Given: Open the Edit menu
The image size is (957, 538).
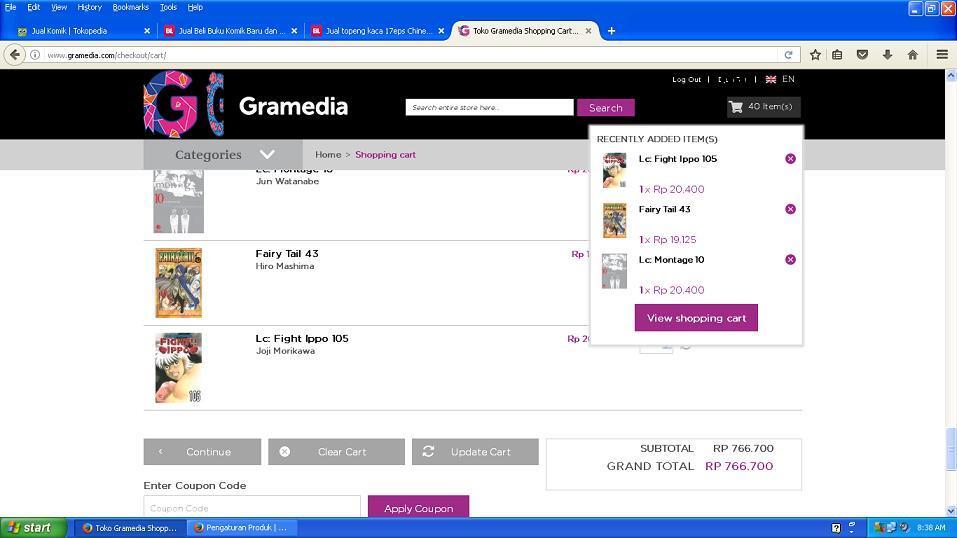Looking at the screenshot, I should click(x=34, y=7).
